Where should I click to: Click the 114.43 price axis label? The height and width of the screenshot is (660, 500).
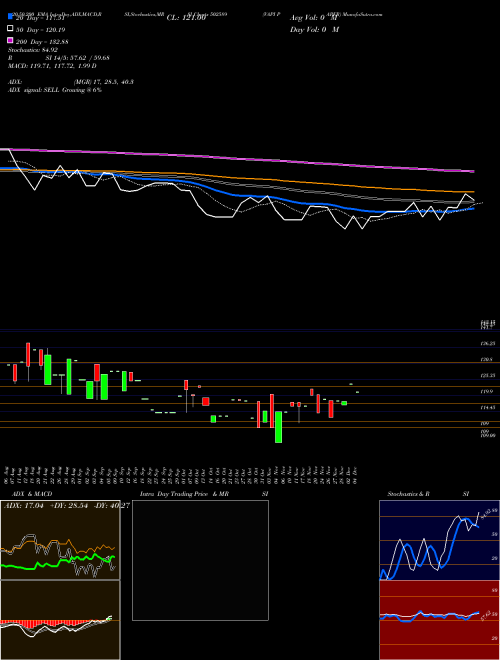[x=487, y=407]
